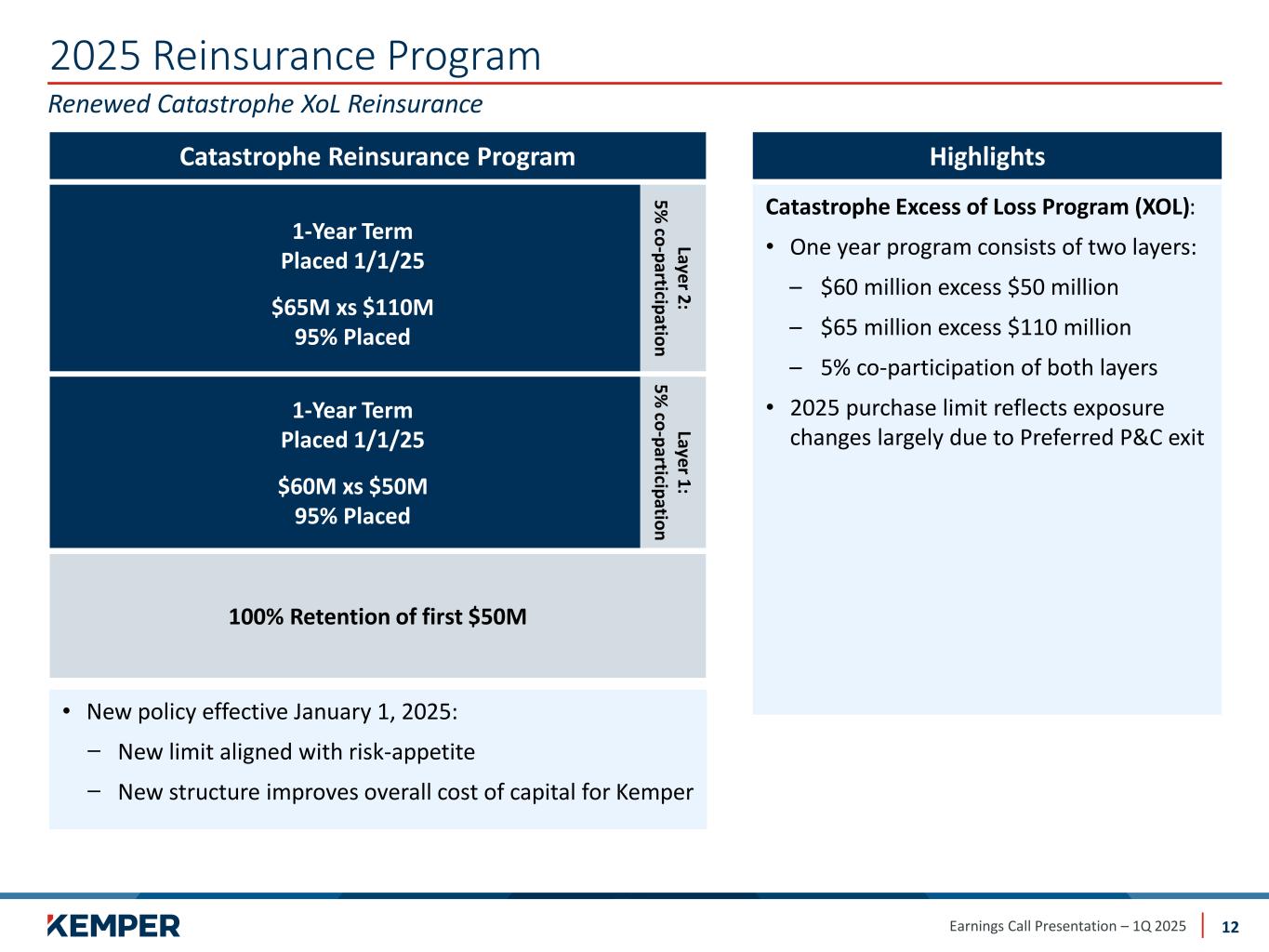1269x952 pixels.
Task: Select "Catastrophe Excess of Loss Program (XOL)" heading
Action: pyautogui.click(x=978, y=207)
